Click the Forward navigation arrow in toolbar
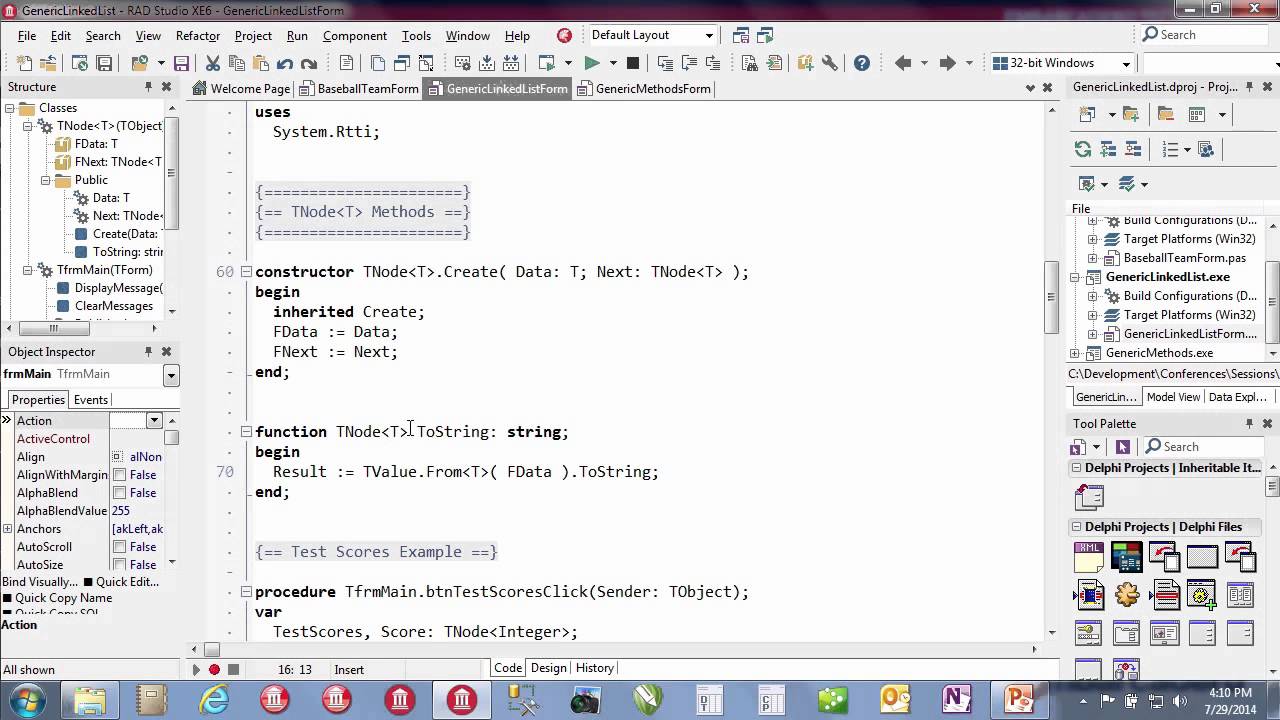This screenshot has height=720, width=1280. pos(948,63)
